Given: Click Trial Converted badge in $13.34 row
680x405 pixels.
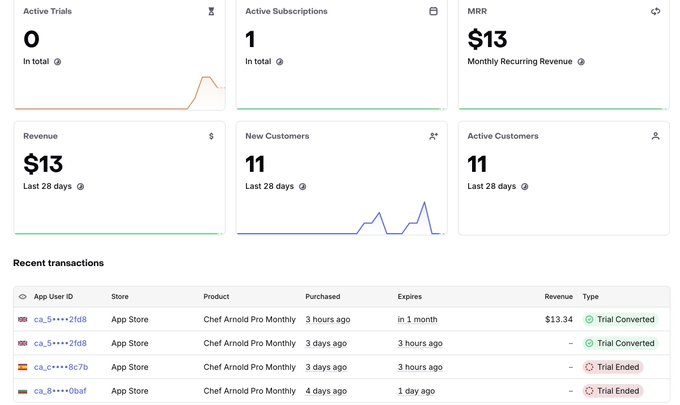Looking at the screenshot, I should click(620, 320).
